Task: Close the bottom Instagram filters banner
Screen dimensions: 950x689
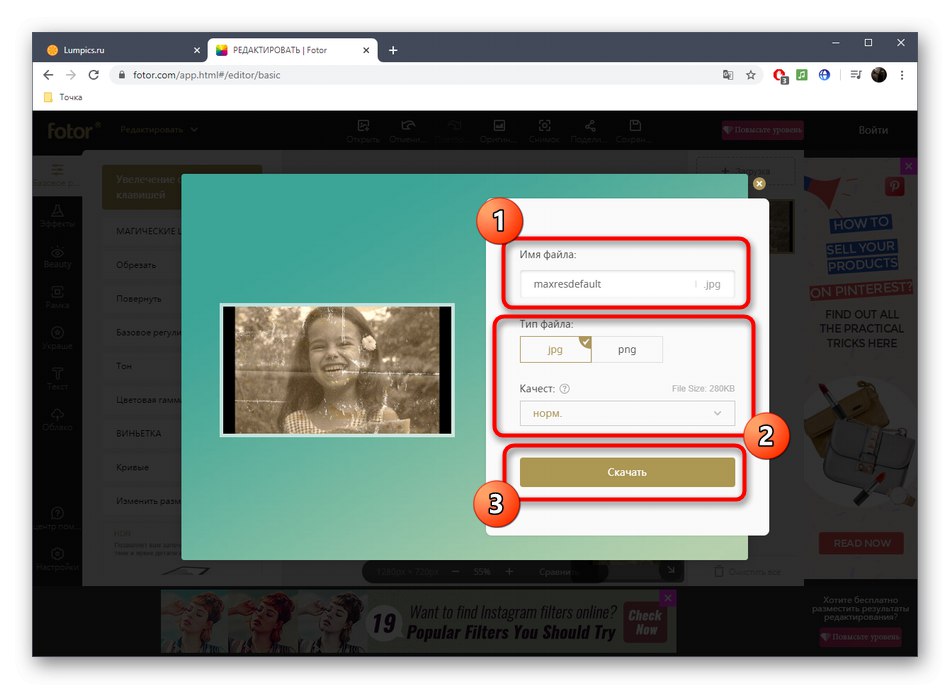Action: pyautogui.click(x=668, y=598)
